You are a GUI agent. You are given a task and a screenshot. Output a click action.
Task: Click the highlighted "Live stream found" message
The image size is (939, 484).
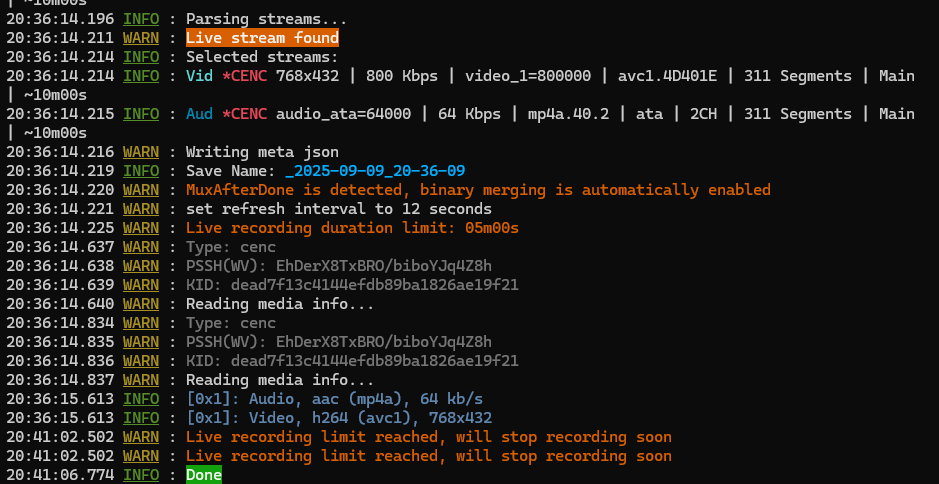[262, 38]
